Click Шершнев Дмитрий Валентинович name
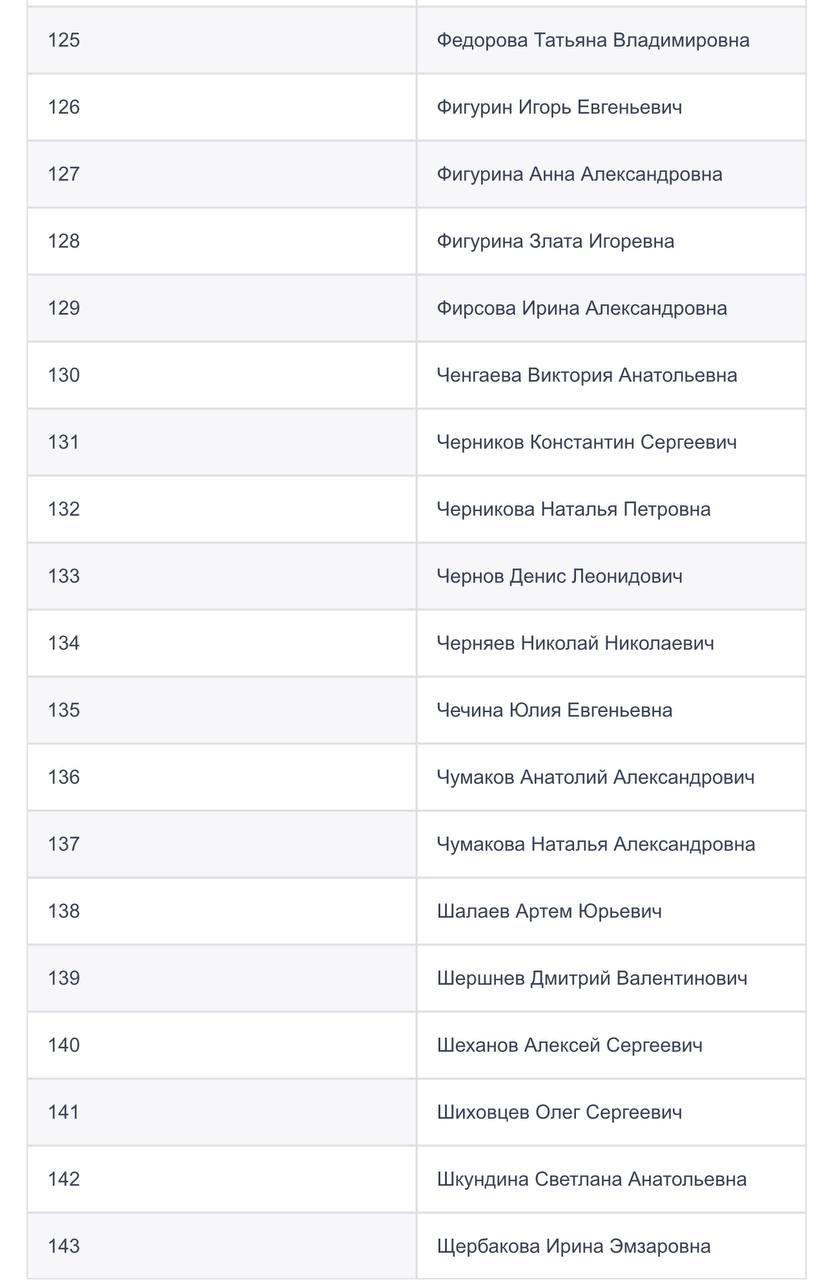 (x=591, y=978)
